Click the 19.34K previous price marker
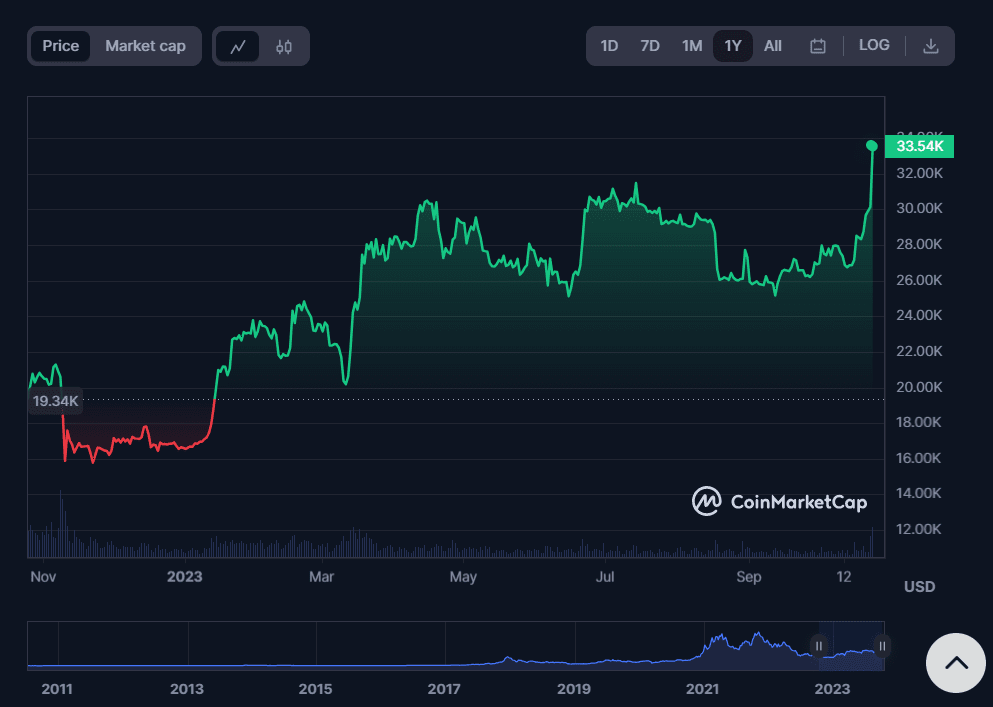This screenshot has height=707, width=993. coord(55,400)
